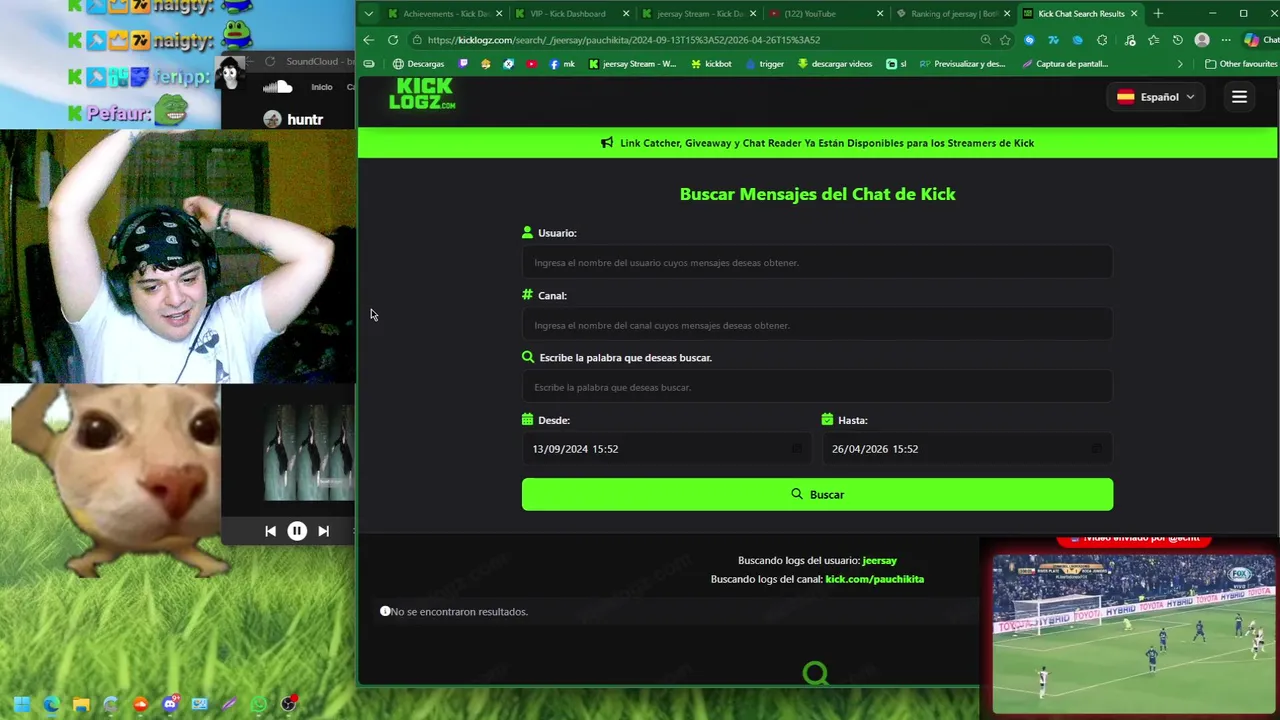Open the tab search dropdown arrow
The width and height of the screenshot is (1280, 720).
pos(369,14)
